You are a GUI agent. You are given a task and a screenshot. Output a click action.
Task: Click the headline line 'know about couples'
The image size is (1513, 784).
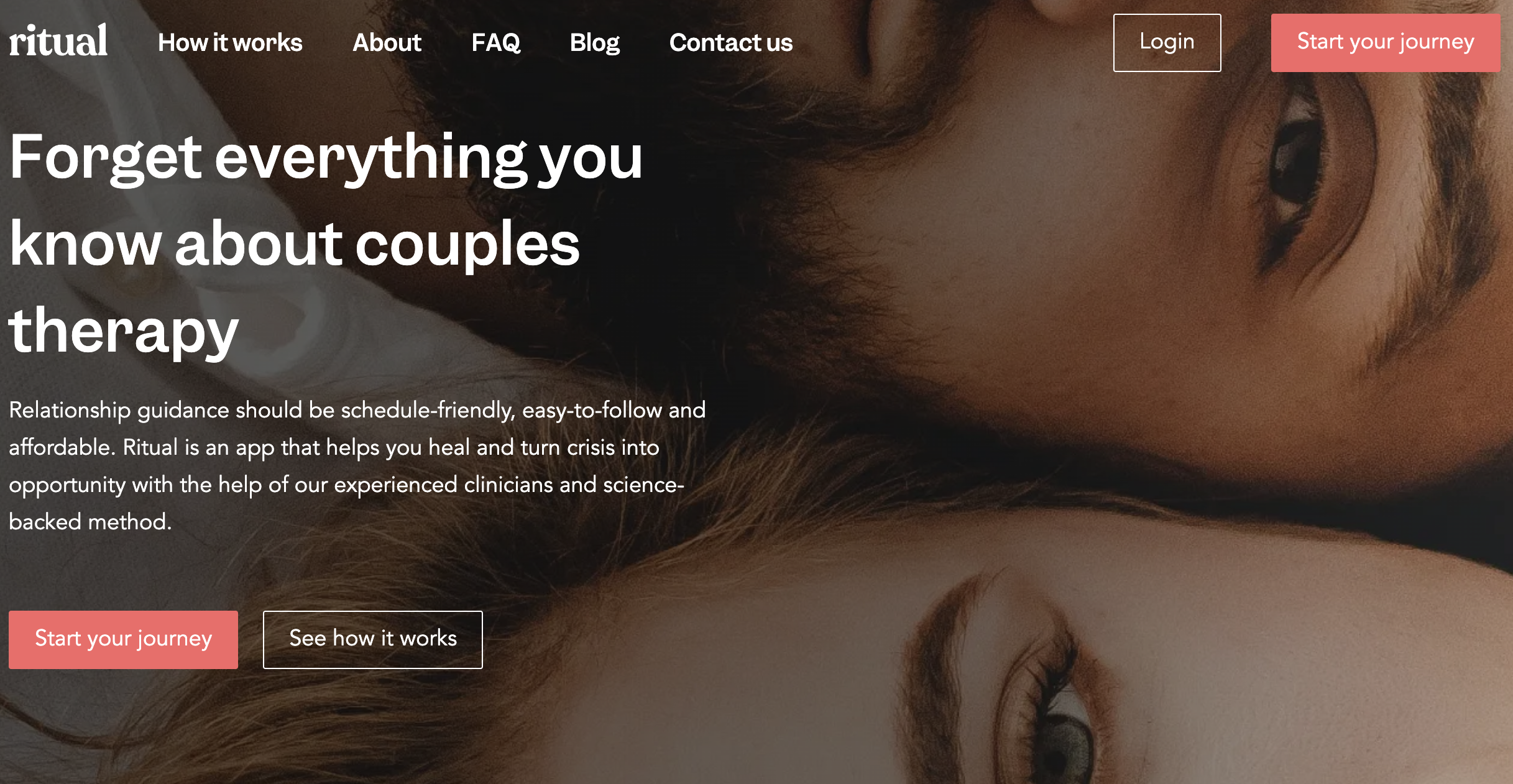pyautogui.click(x=294, y=245)
